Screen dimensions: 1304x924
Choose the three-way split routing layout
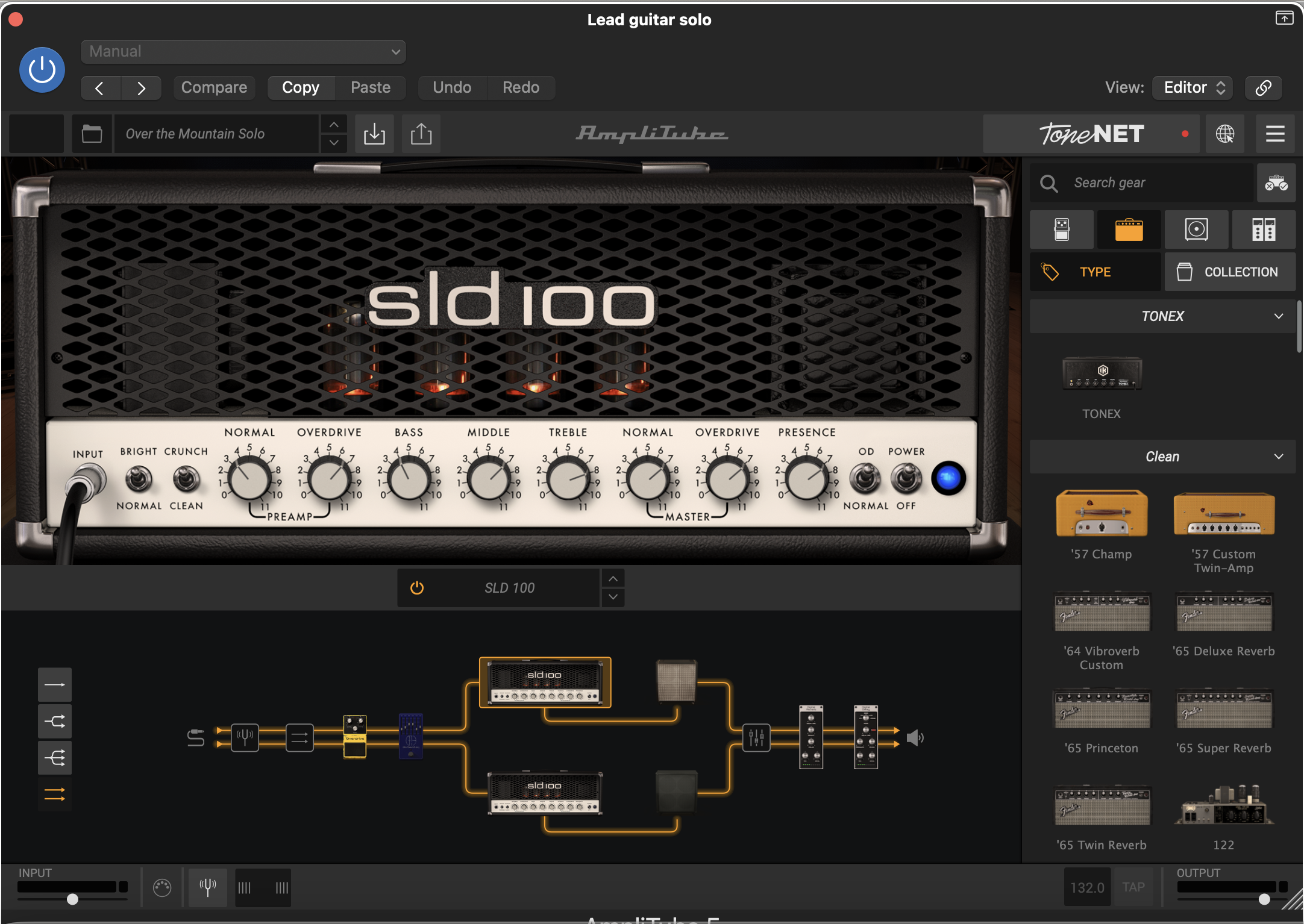[x=55, y=758]
